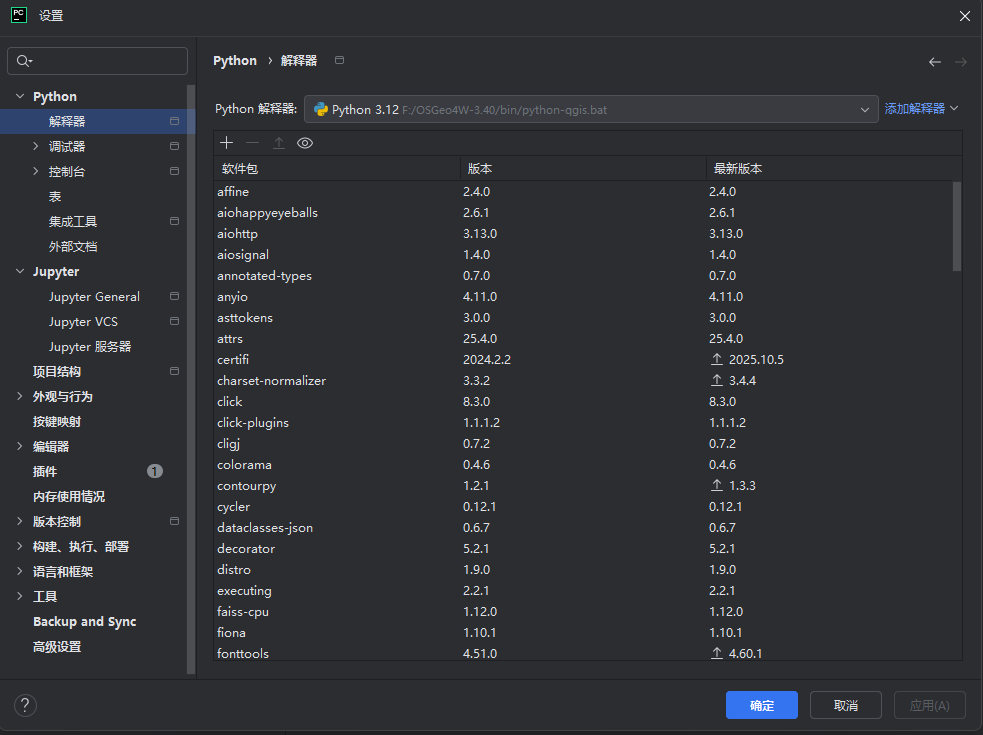Screen dimensions: 983x735
Task: Expand the 工具 section
Action: coord(19,596)
